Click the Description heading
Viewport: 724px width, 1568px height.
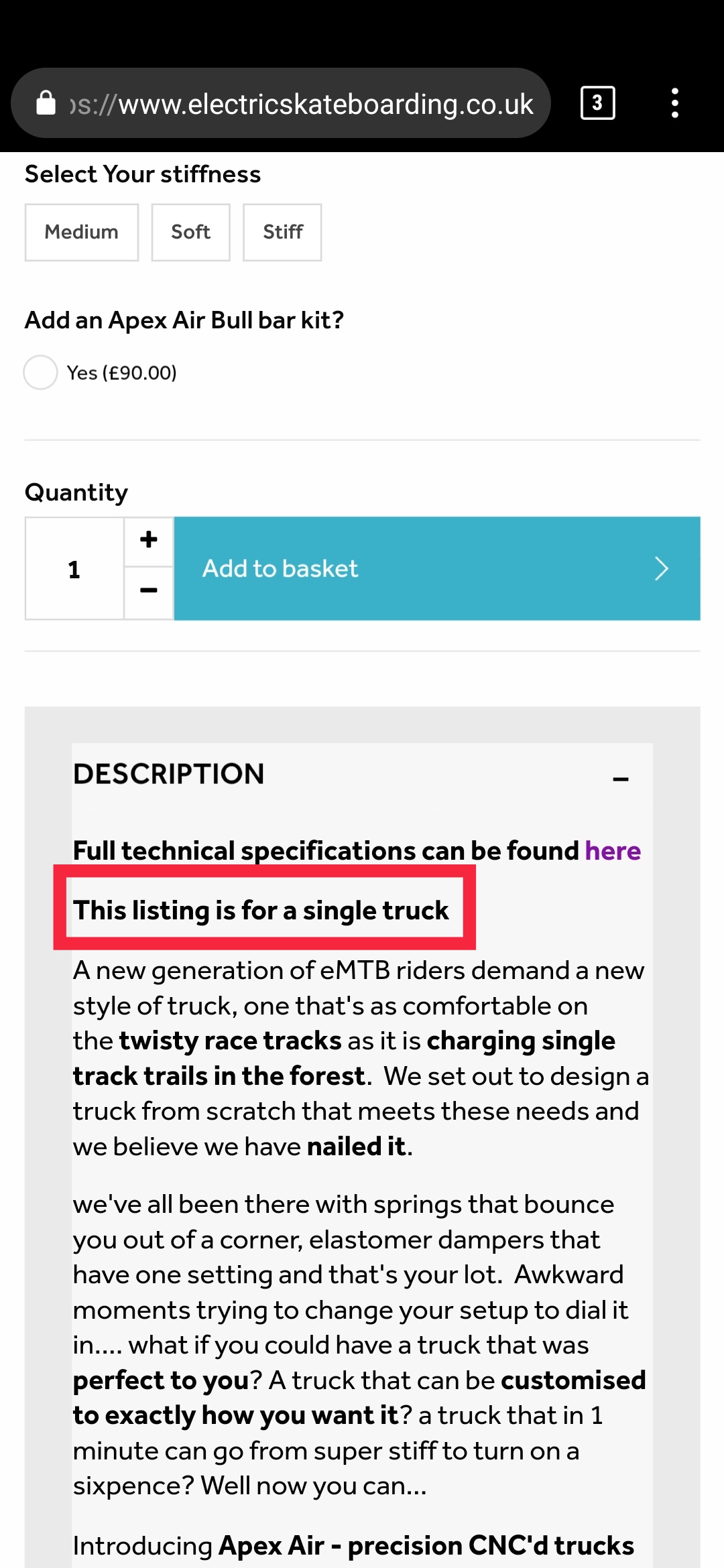pyautogui.click(x=169, y=774)
